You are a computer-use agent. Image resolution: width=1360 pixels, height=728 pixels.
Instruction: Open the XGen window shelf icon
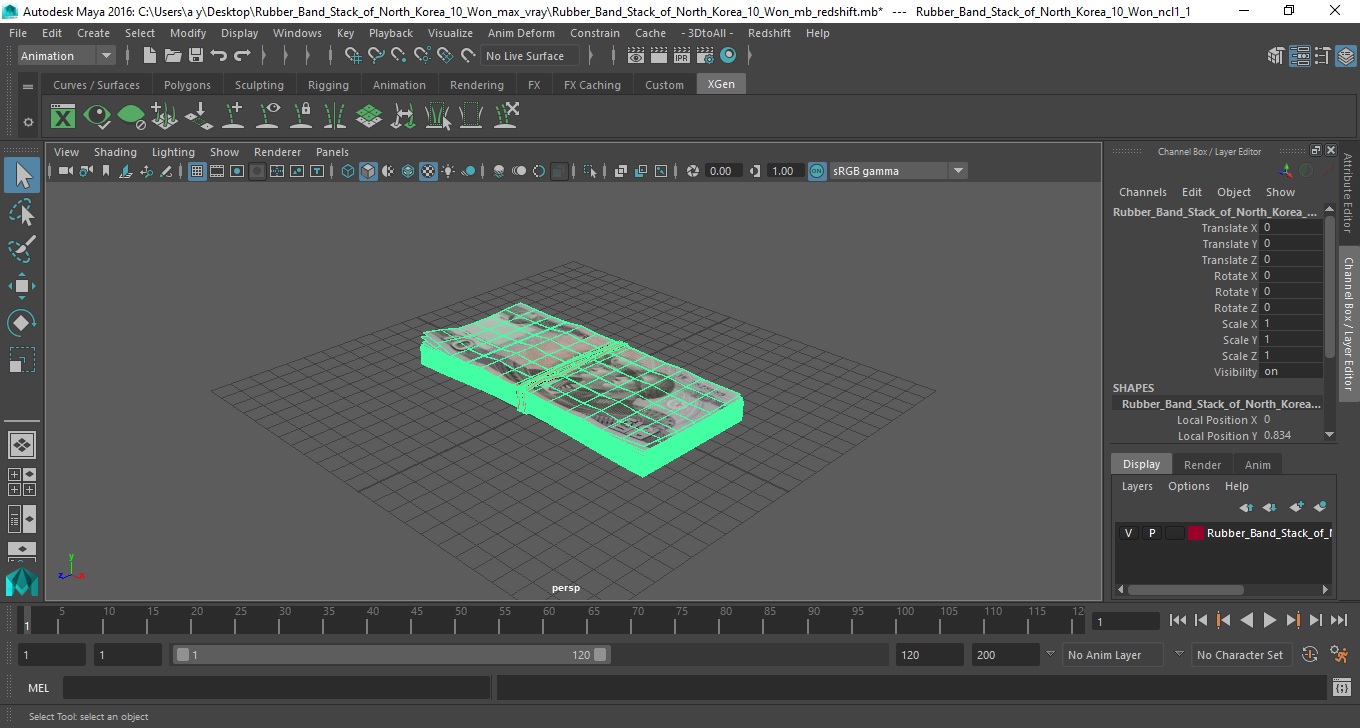pyautogui.click(x=63, y=117)
